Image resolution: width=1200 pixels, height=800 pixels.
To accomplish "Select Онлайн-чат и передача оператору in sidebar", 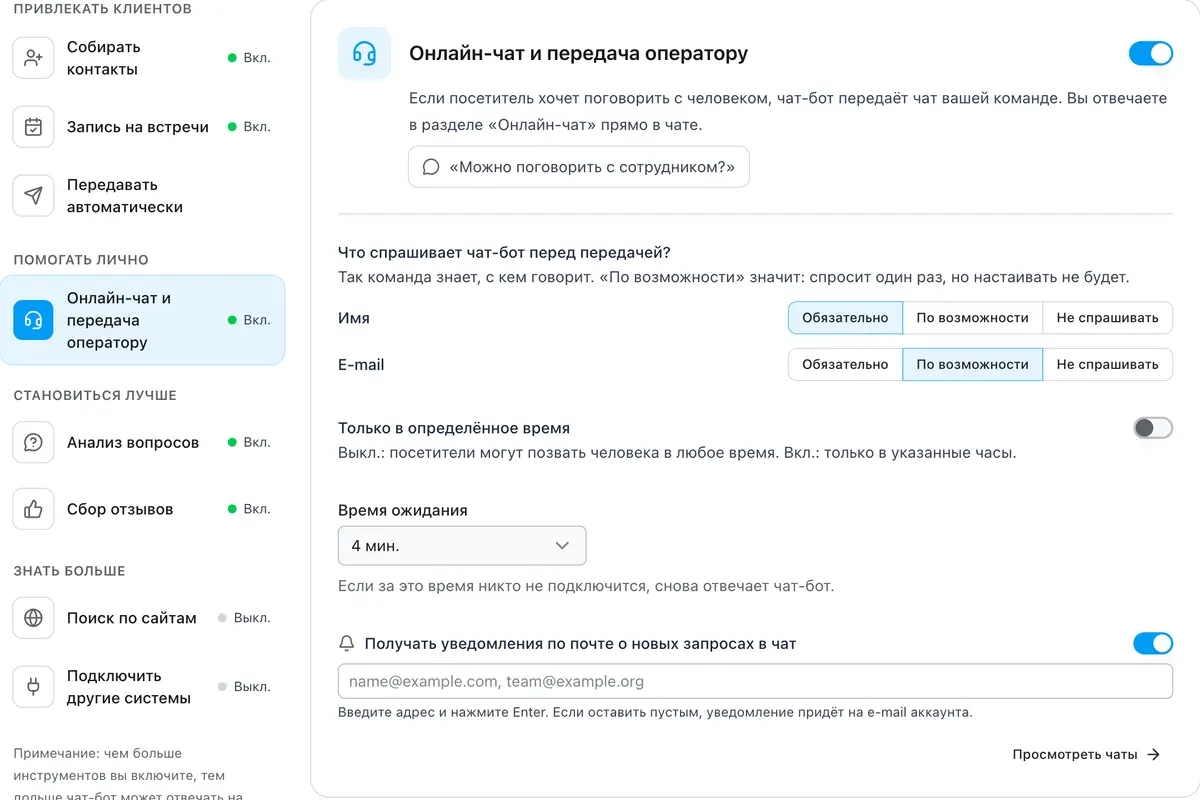I will pos(142,320).
